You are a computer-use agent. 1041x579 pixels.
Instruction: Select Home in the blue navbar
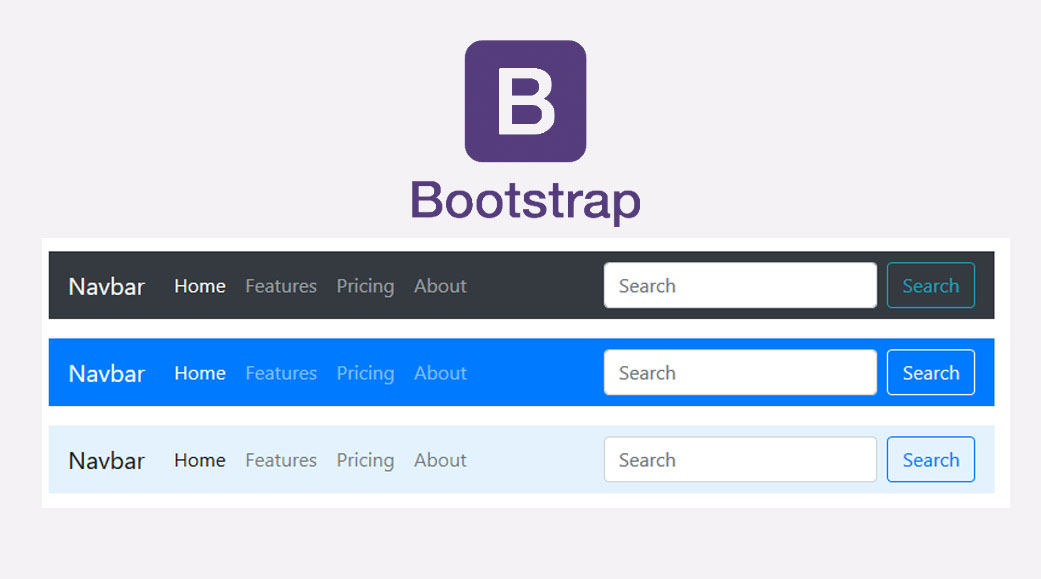[x=200, y=373]
